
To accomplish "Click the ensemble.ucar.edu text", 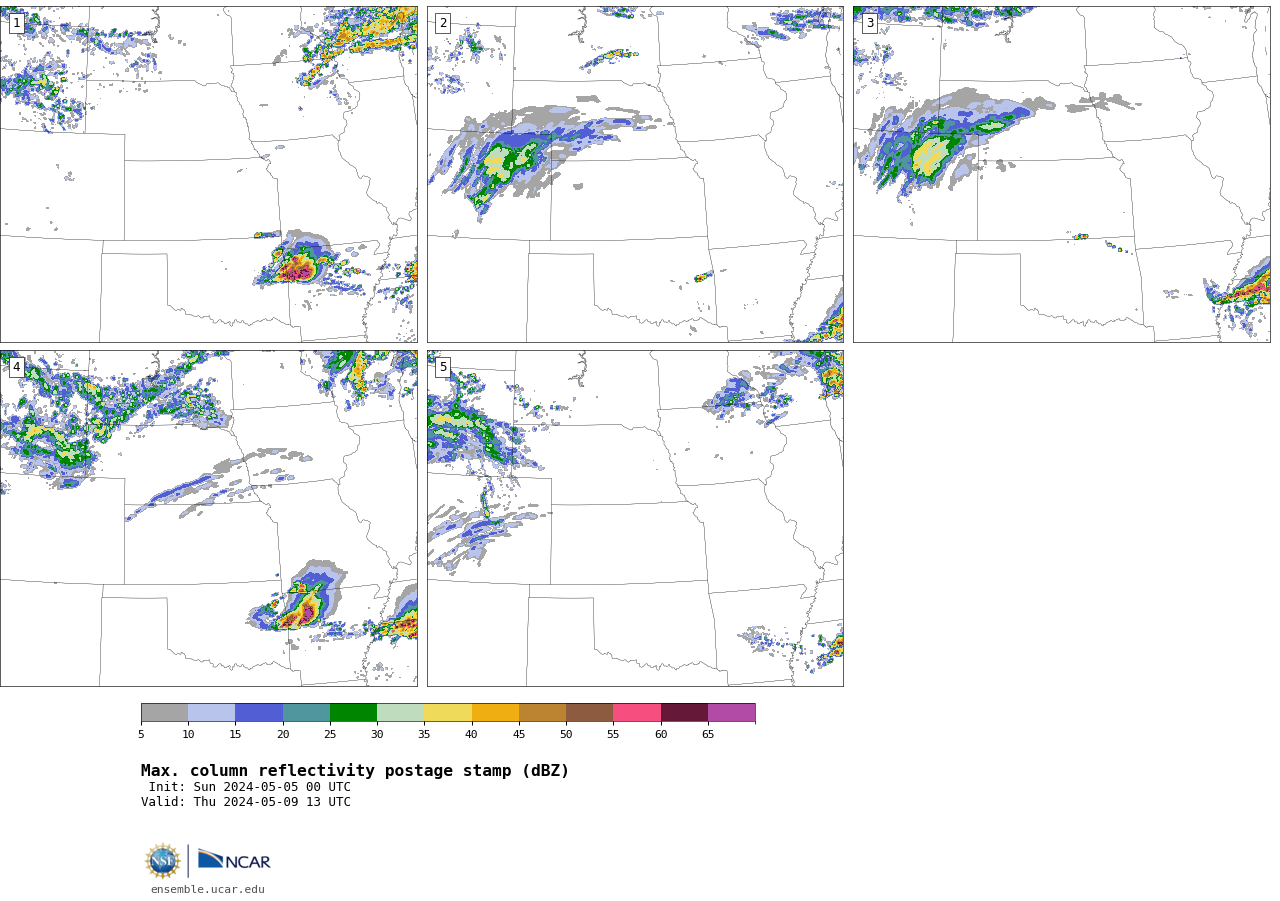I will point(208,889).
